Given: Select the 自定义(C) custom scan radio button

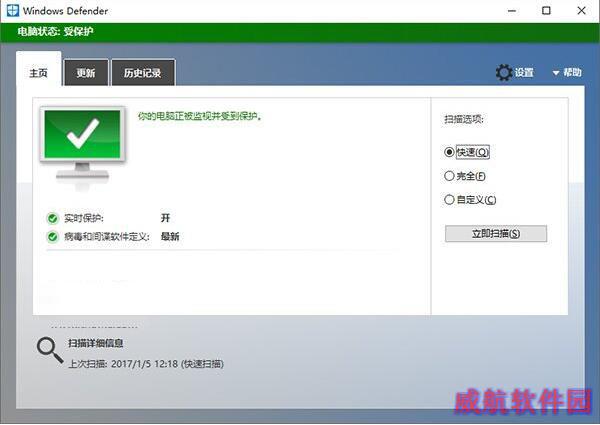Looking at the screenshot, I should 449,200.
